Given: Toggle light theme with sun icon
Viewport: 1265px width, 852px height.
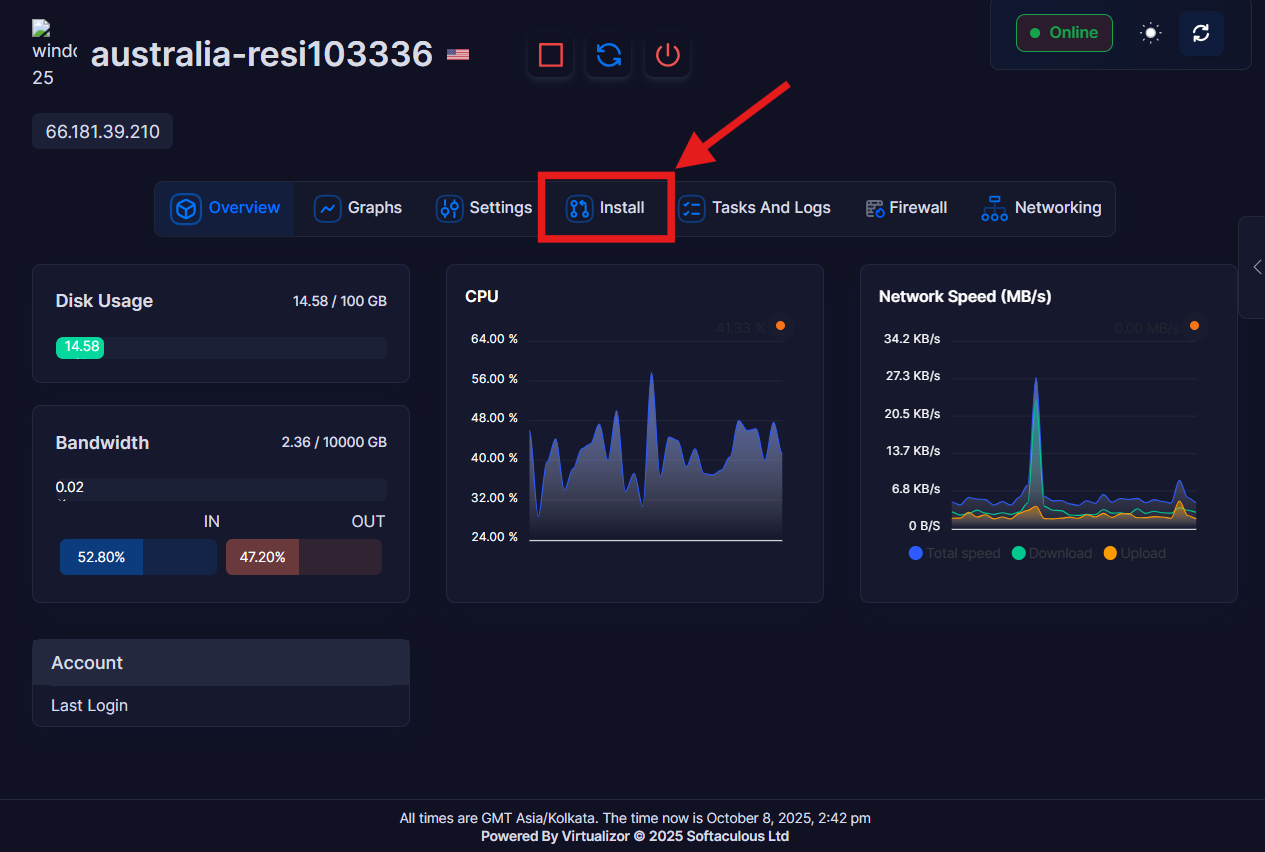Looking at the screenshot, I should point(1151,33).
